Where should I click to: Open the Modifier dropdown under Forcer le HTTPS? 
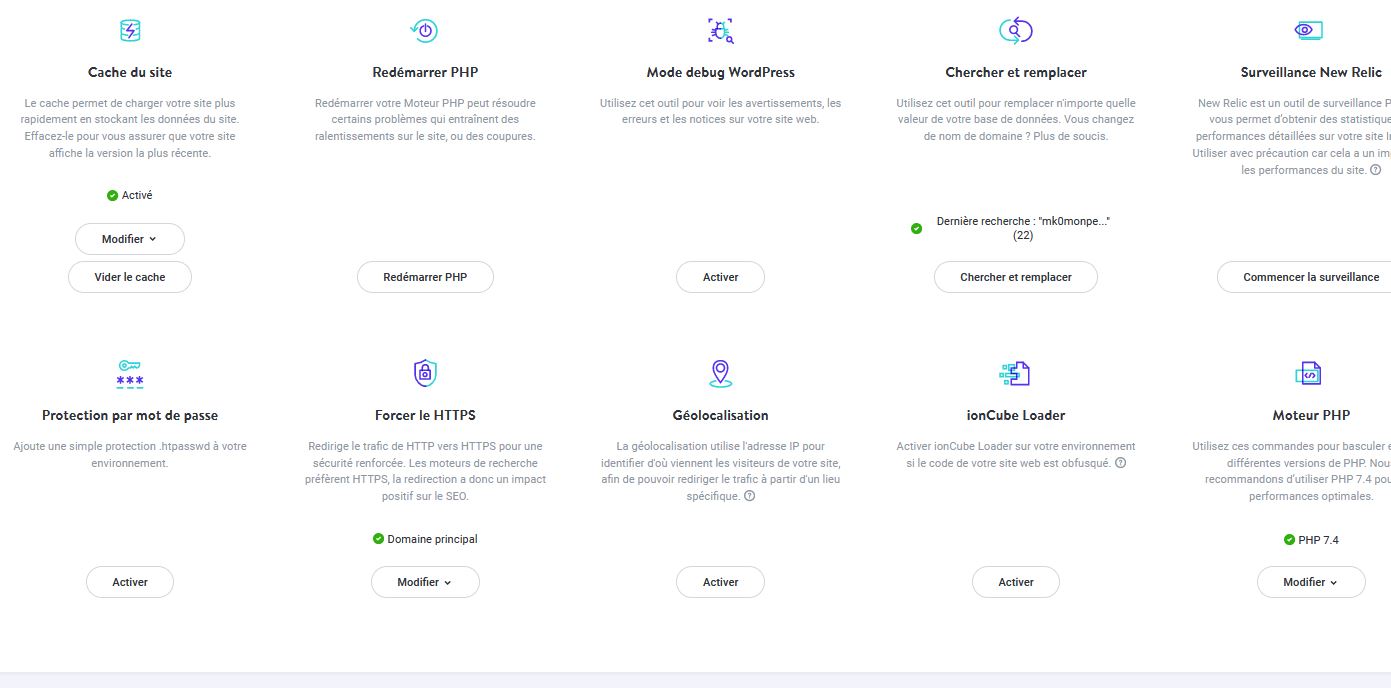coord(425,582)
